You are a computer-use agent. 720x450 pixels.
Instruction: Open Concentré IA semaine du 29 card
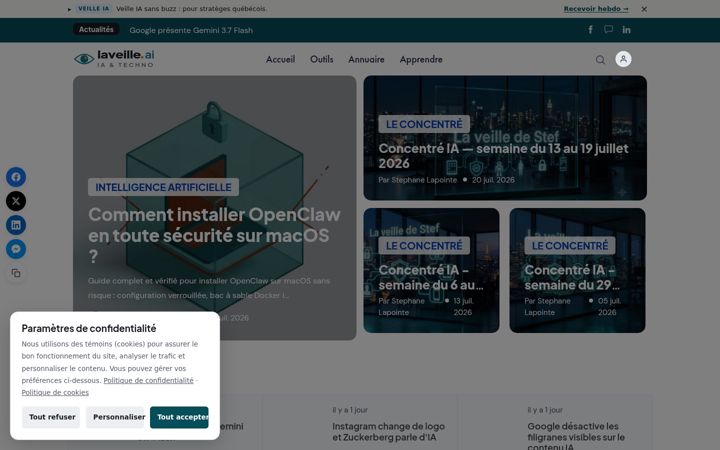(572, 277)
